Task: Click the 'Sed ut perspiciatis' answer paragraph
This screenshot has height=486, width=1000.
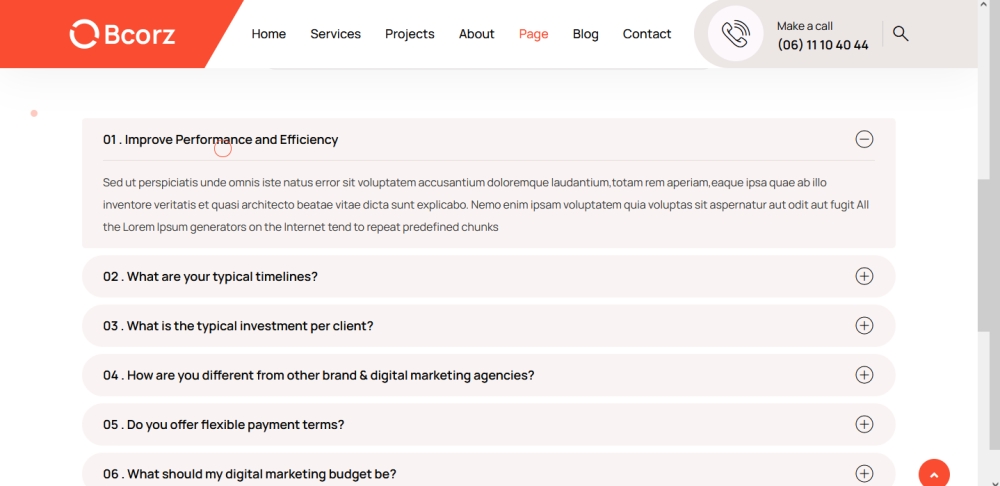Action: click(488, 205)
